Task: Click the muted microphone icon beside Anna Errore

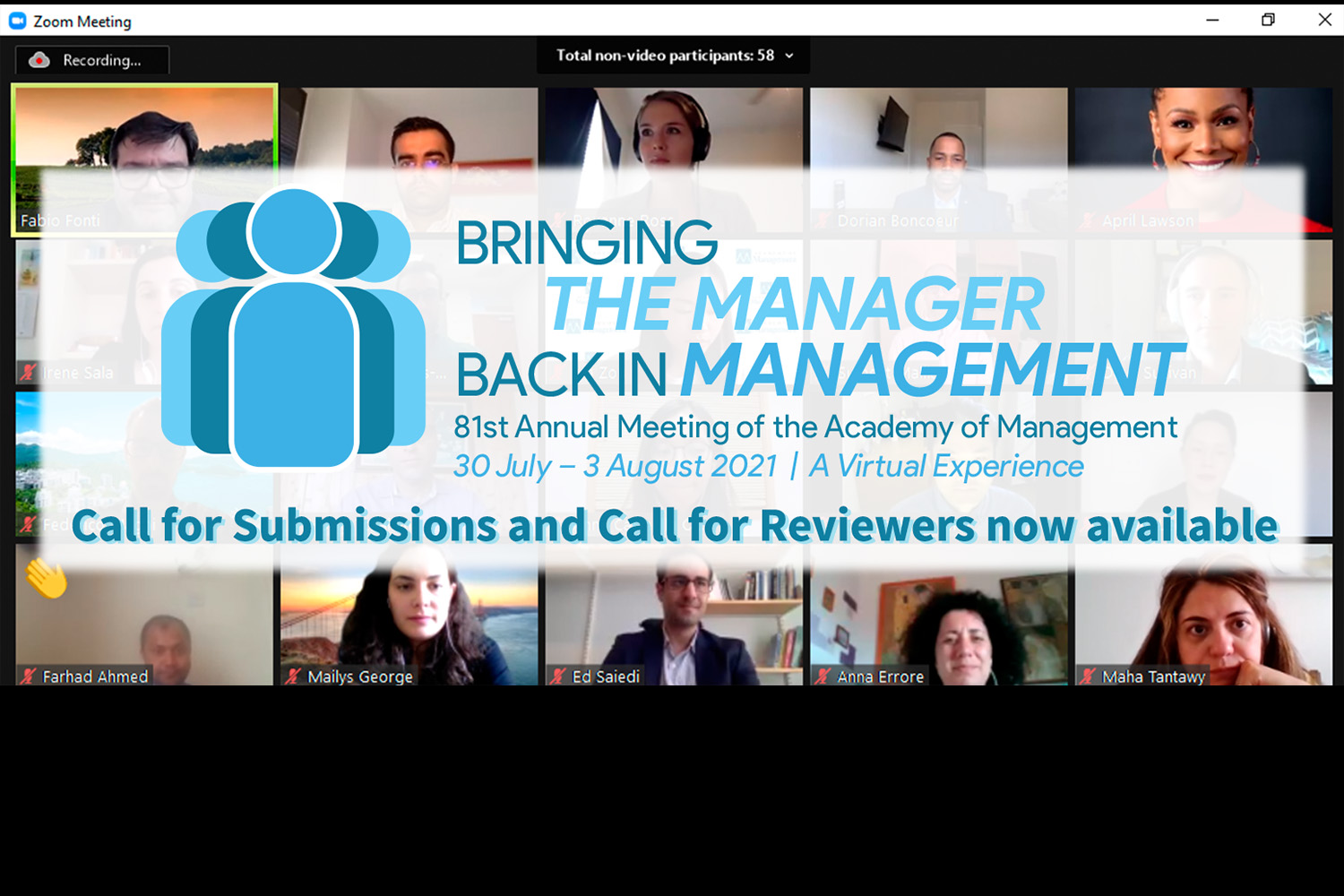Action: [823, 676]
